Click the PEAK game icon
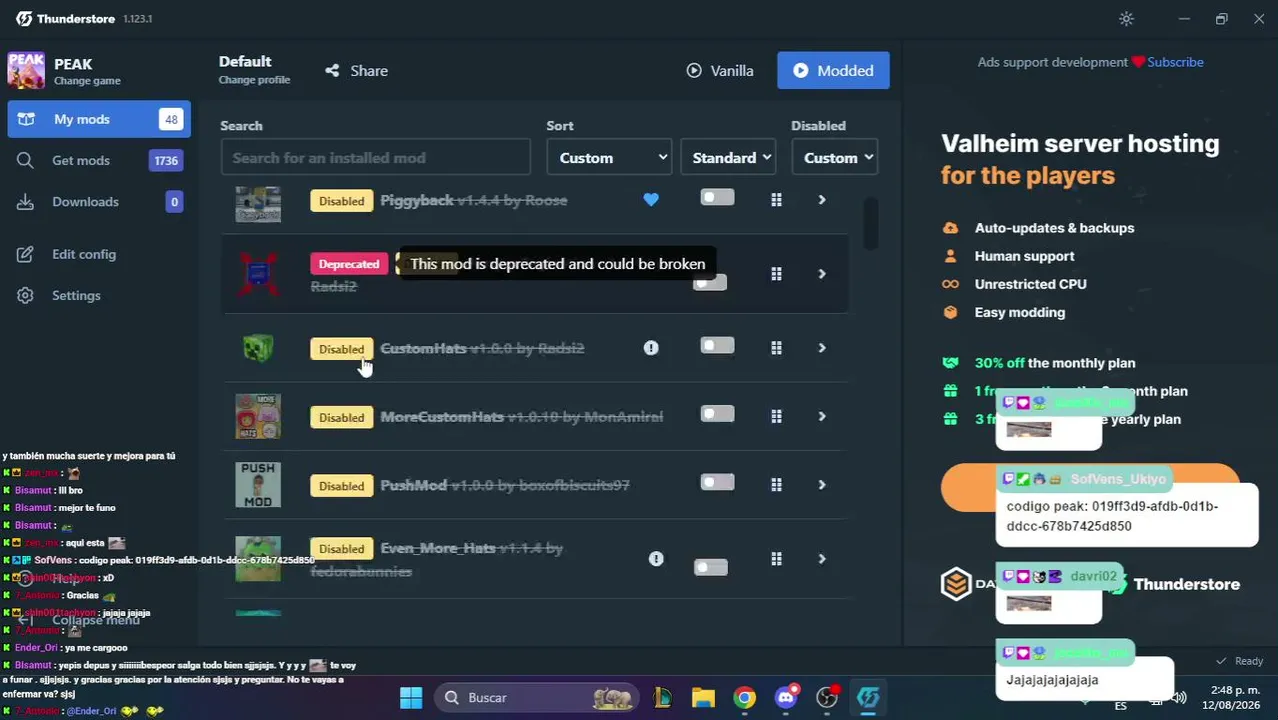This screenshot has height=720, width=1278. point(26,70)
